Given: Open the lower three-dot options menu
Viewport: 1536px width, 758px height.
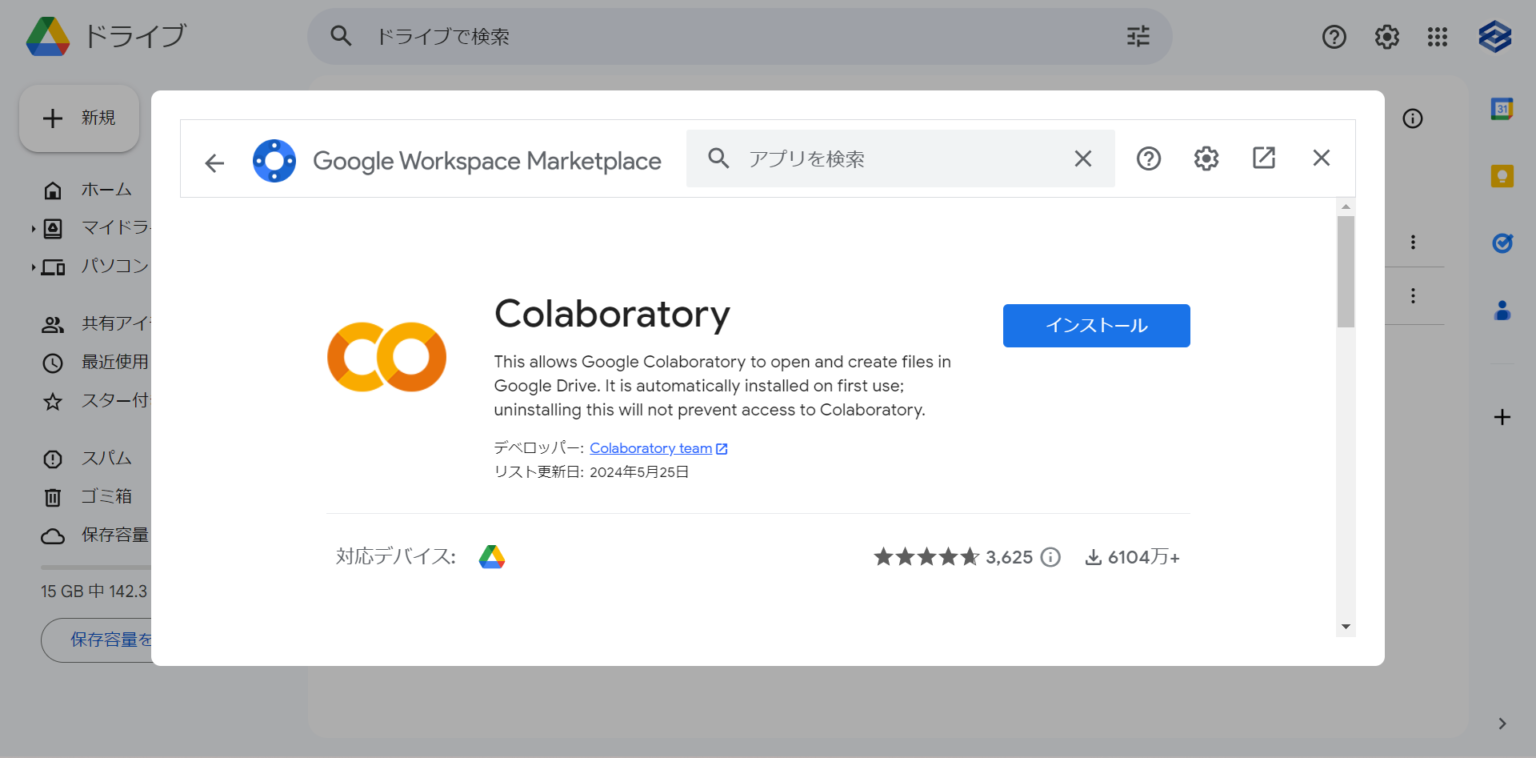Looking at the screenshot, I should (1413, 295).
